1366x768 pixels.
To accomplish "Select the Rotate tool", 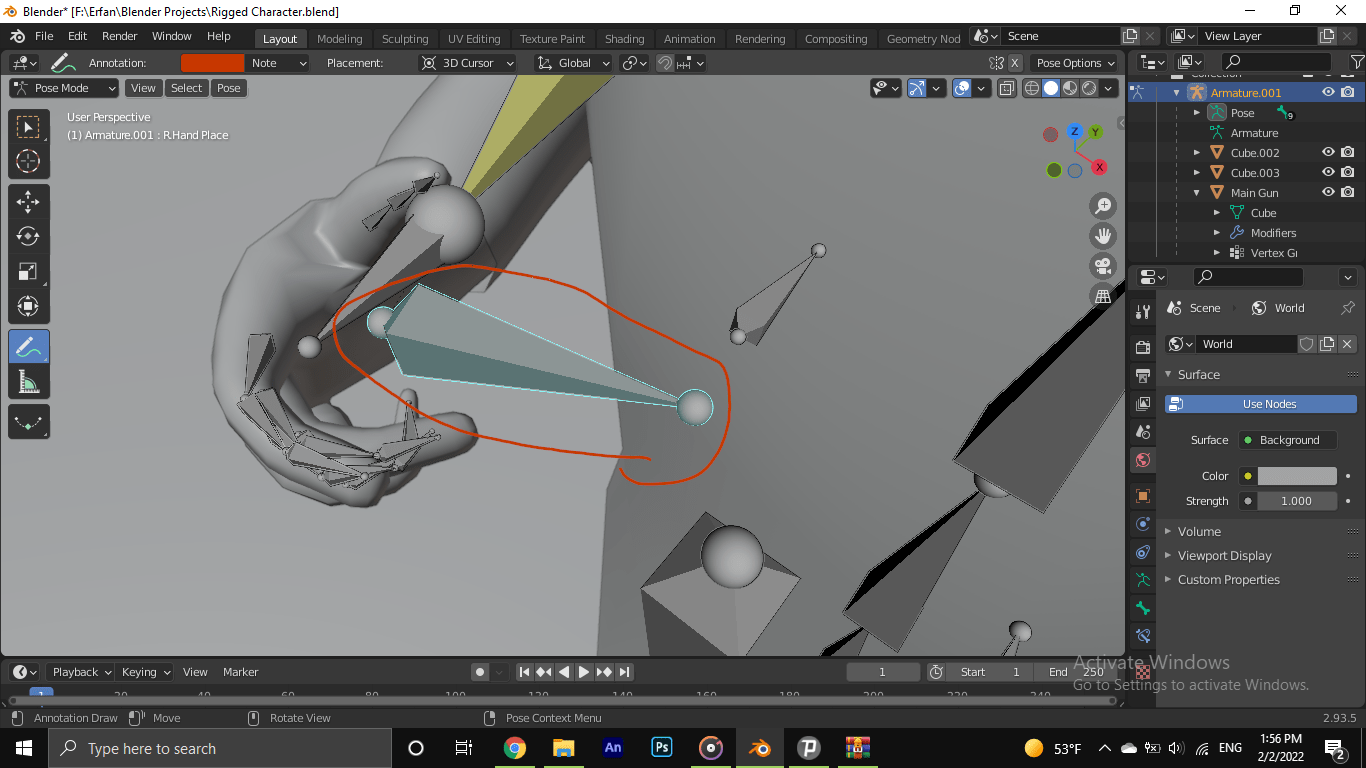I will coord(28,237).
